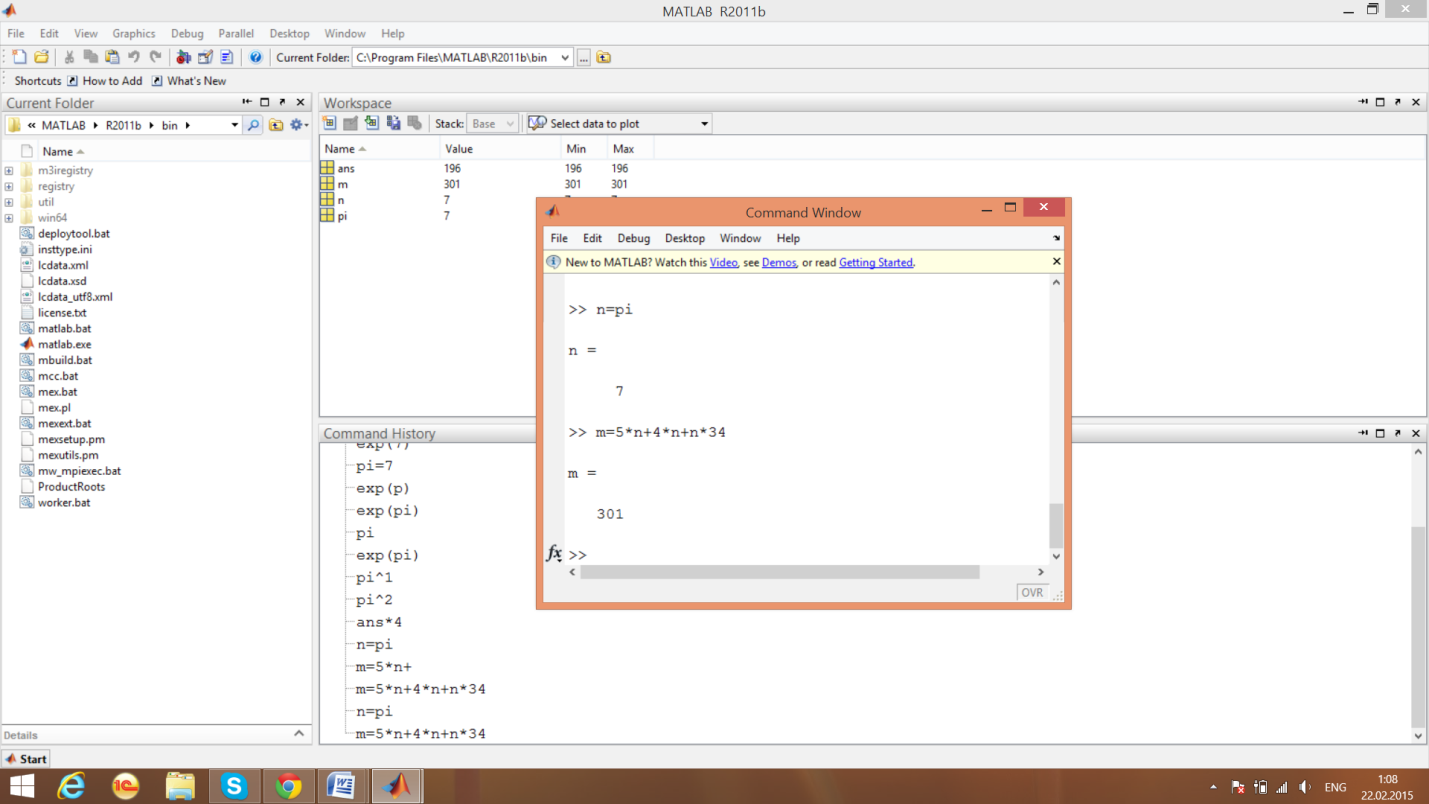Select variable m in the Workspace

pos(342,184)
